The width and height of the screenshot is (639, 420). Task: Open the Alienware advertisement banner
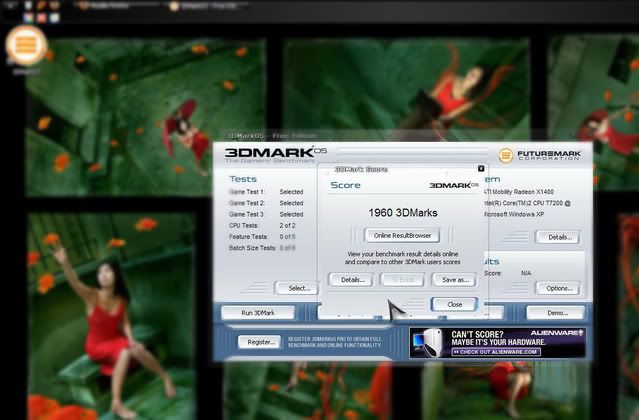pyautogui.click(x=498, y=343)
